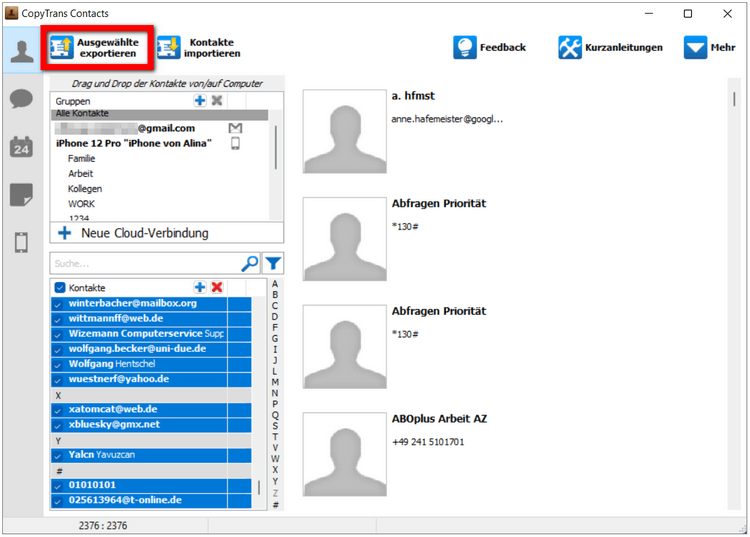Jump to letter W in alphabet index
Image resolution: width=750 pixels, height=537 pixels.
coord(275,459)
